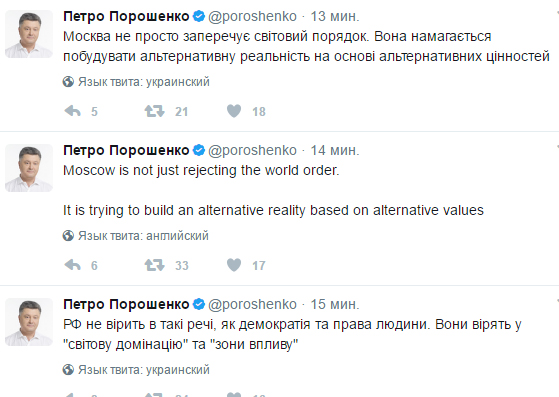Open @poroshenko handle in the 14 мин. tweet
Screen dimensions: 559x397
(x=252, y=151)
